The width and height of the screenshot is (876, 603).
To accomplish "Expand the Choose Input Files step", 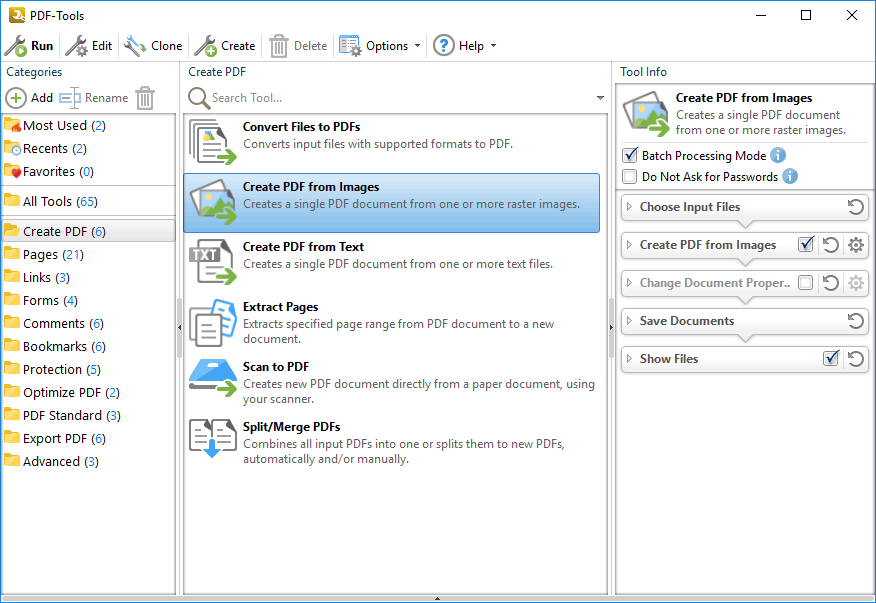I will [629, 207].
